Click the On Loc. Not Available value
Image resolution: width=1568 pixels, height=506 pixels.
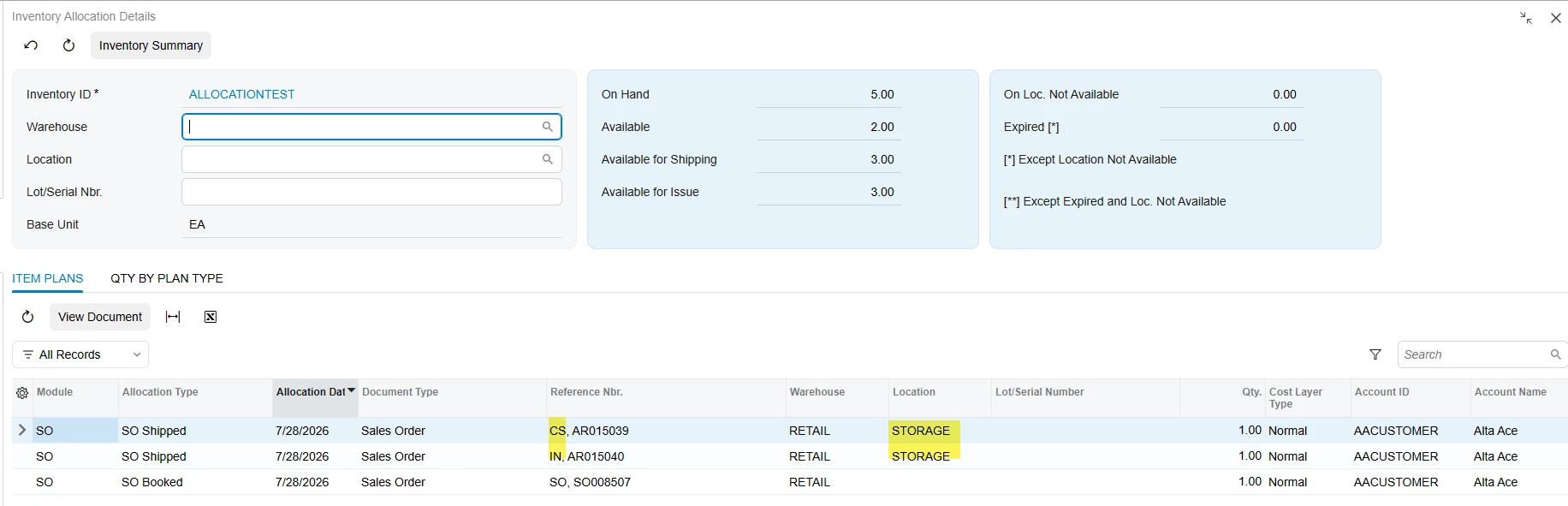1284,94
